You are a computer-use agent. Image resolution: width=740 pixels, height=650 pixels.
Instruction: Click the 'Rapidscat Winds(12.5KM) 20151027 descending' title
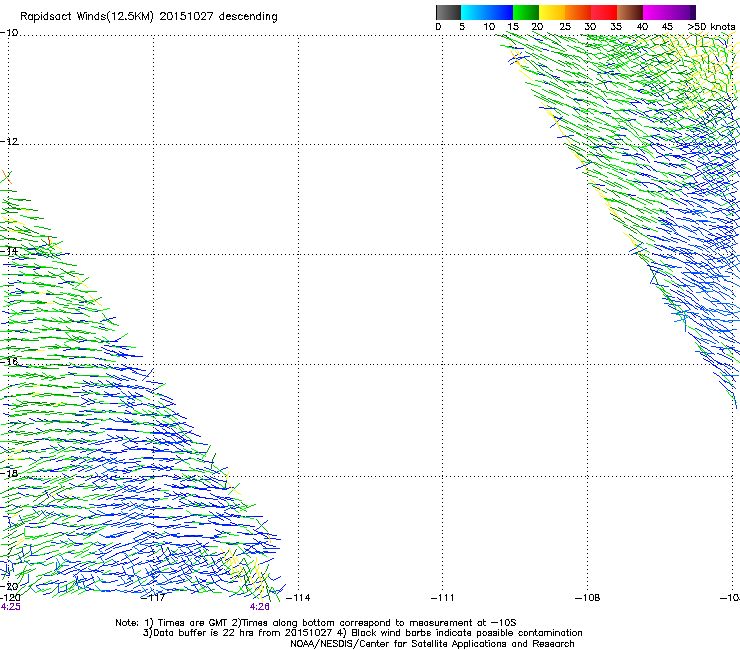click(x=149, y=17)
